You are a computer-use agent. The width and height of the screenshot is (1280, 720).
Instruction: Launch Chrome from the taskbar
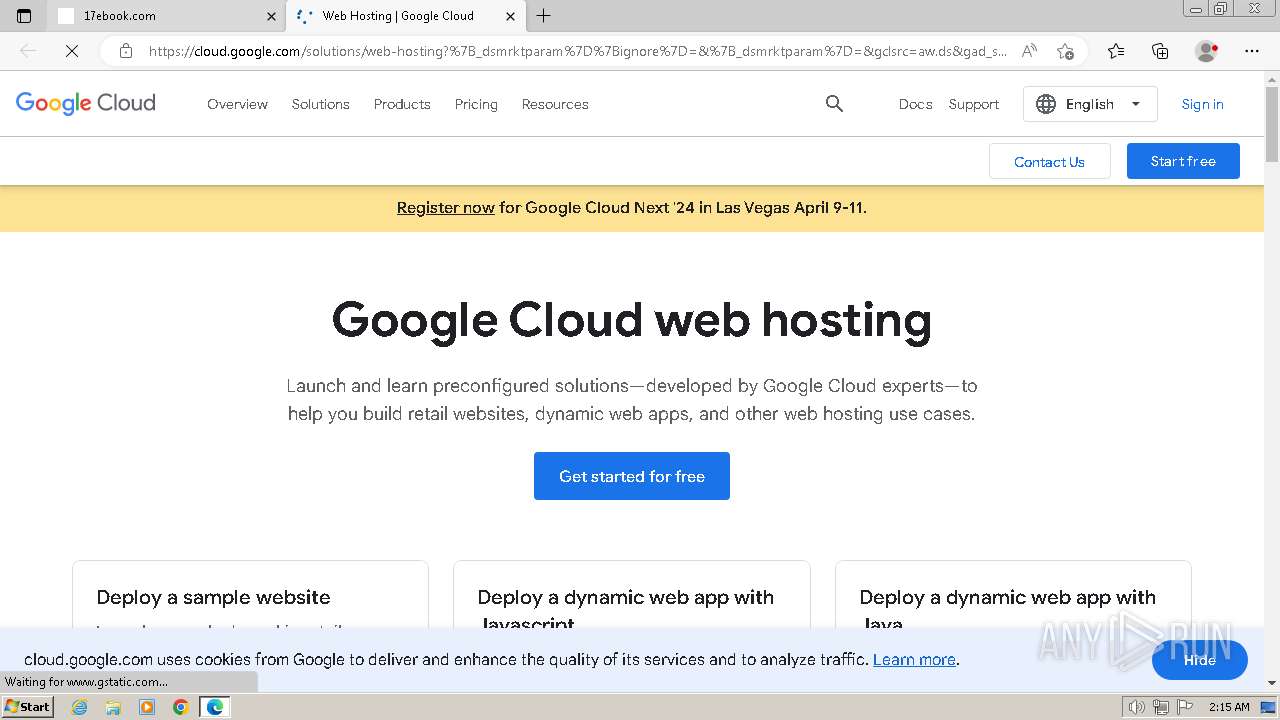click(x=180, y=707)
